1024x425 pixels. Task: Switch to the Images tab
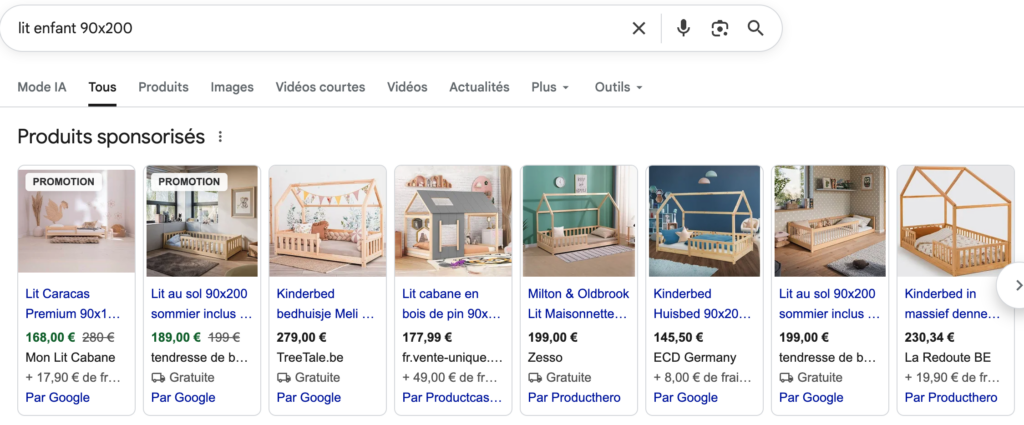pyautogui.click(x=232, y=87)
